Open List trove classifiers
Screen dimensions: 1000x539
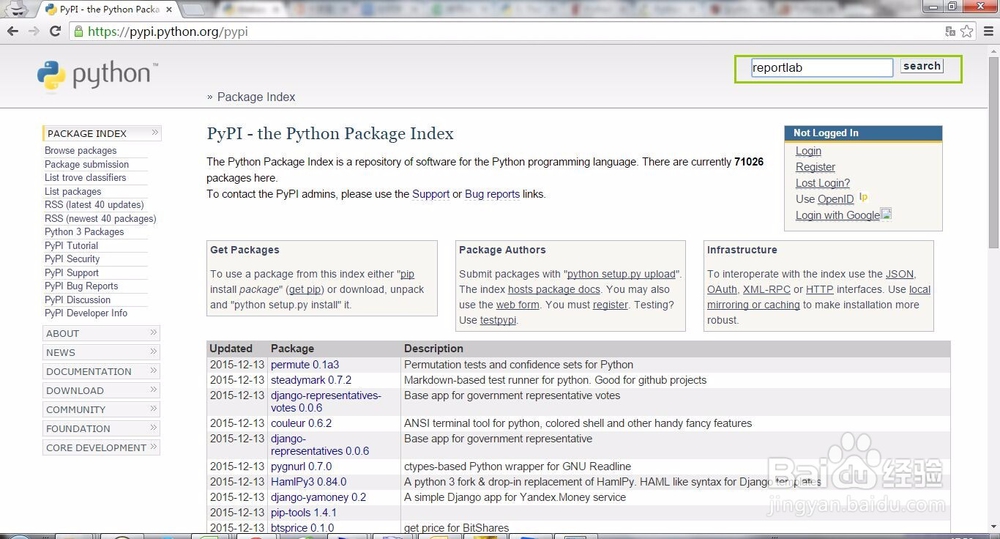click(x=85, y=177)
